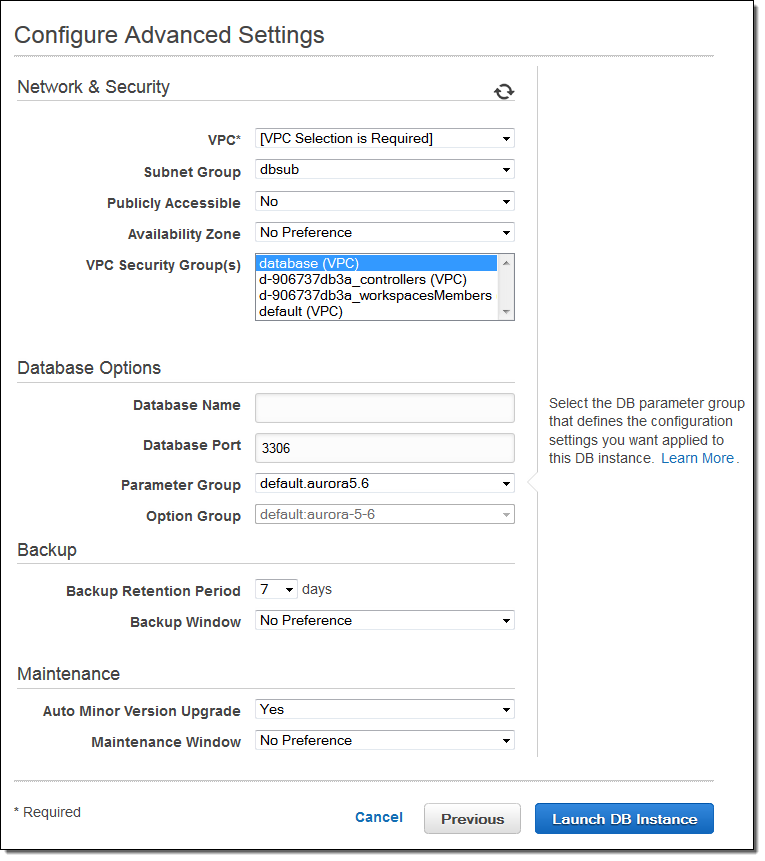Open the Learn More link

(697, 459)
